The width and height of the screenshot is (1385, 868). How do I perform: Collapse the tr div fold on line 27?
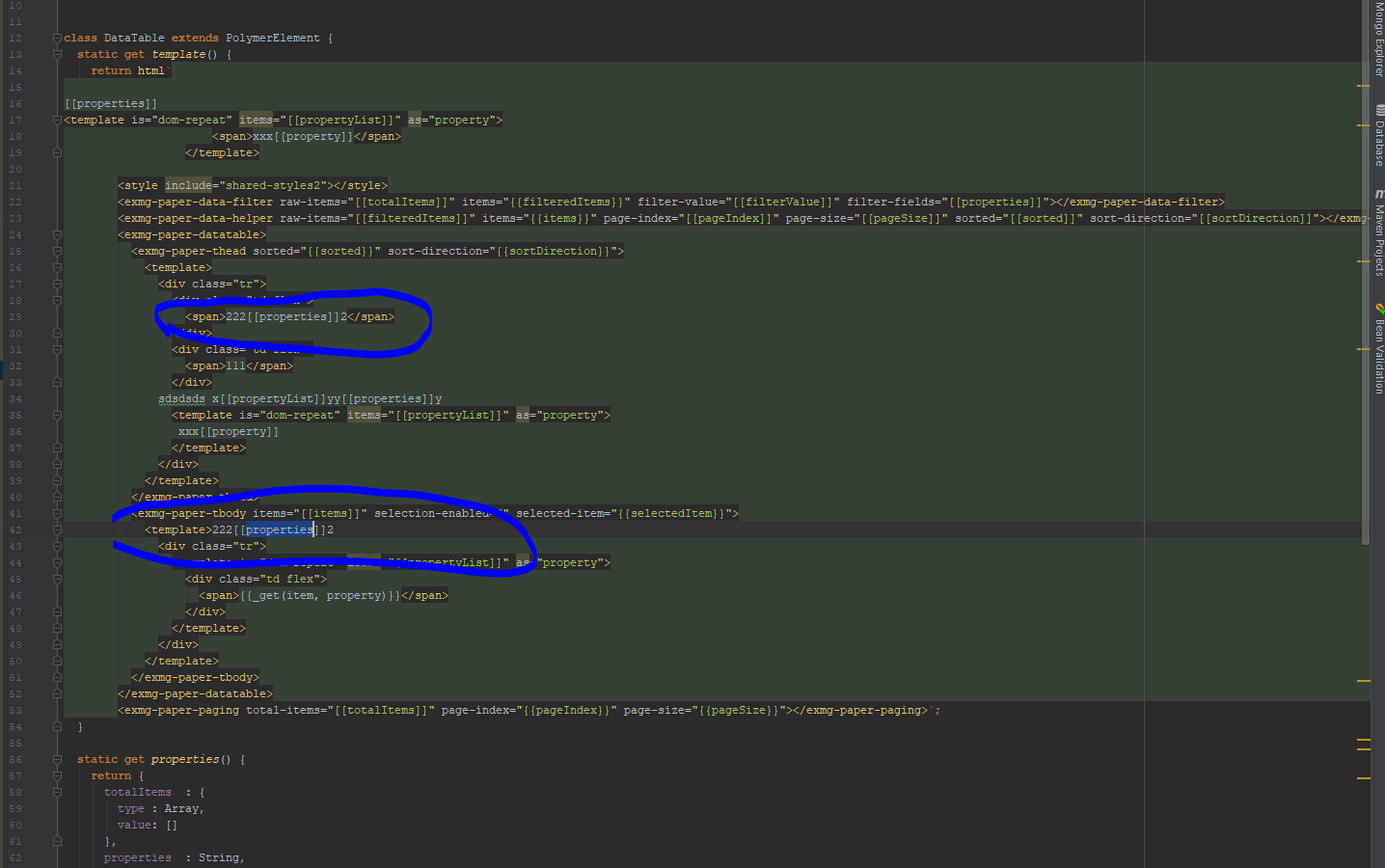tap(55, 284)
